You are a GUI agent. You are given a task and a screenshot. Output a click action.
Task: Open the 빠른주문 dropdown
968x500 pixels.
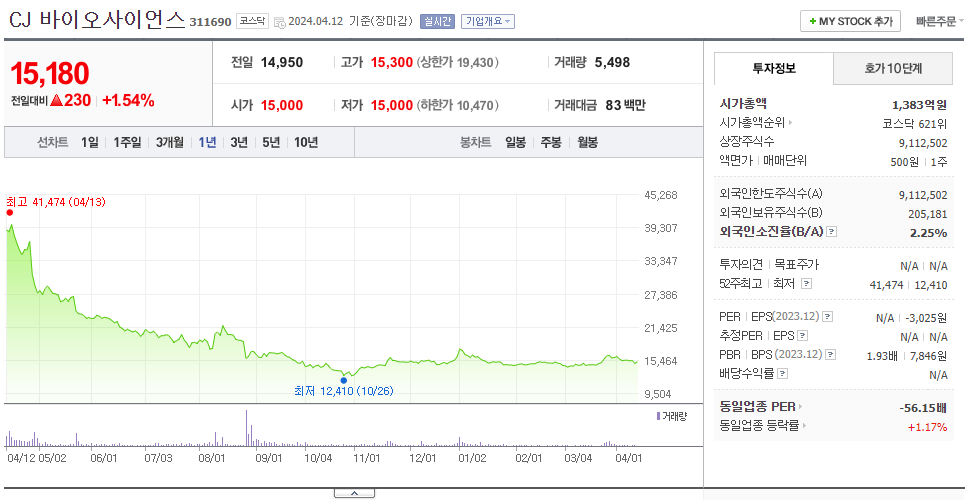940,21
